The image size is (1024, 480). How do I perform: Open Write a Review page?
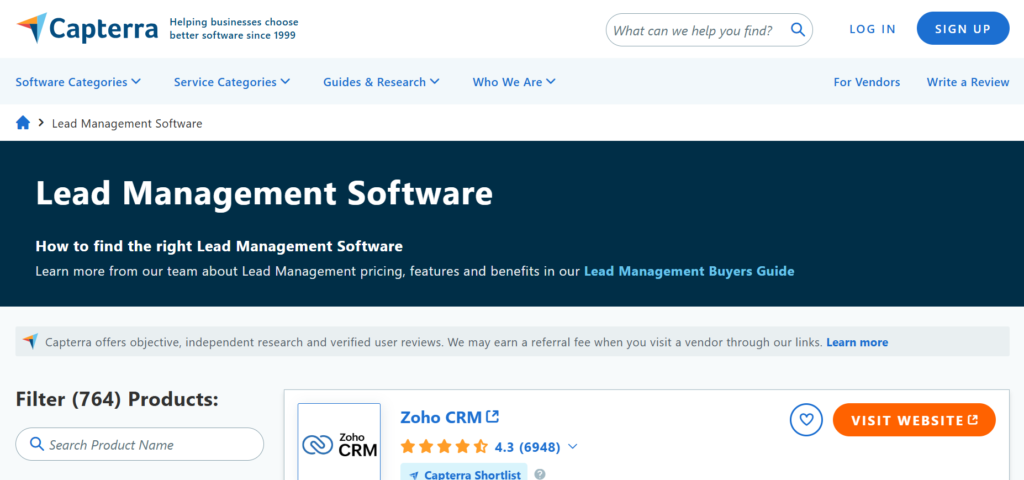pyautogui.click(x=968, y=82)
